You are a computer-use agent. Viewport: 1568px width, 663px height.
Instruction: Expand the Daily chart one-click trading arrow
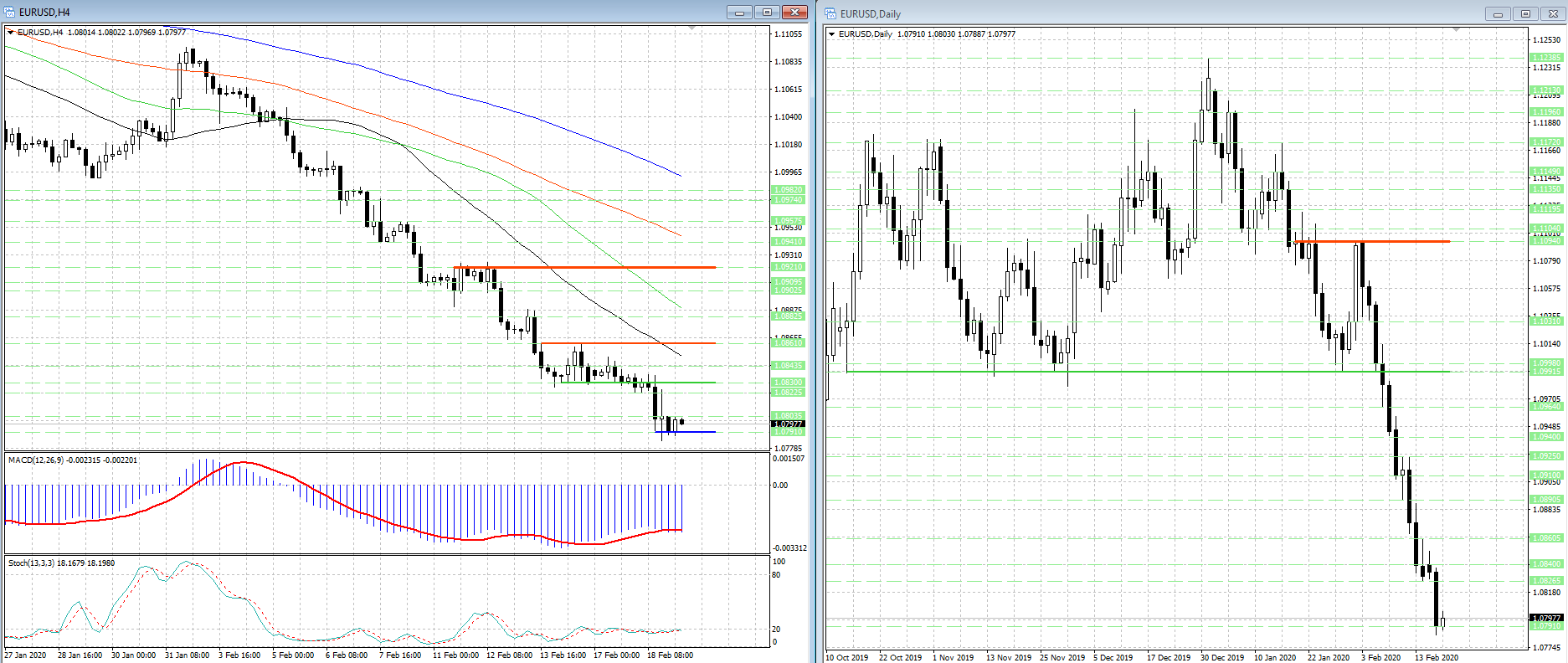[831, 34]
